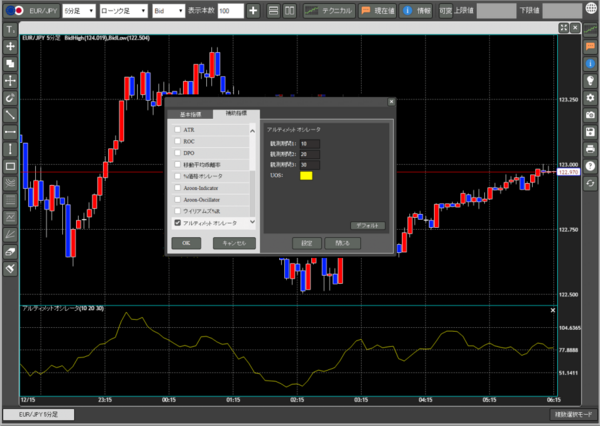Click the green chart icon in right sidebar
Image resolution: width=600 pixels, height=426 pixels.
point(590,30)
